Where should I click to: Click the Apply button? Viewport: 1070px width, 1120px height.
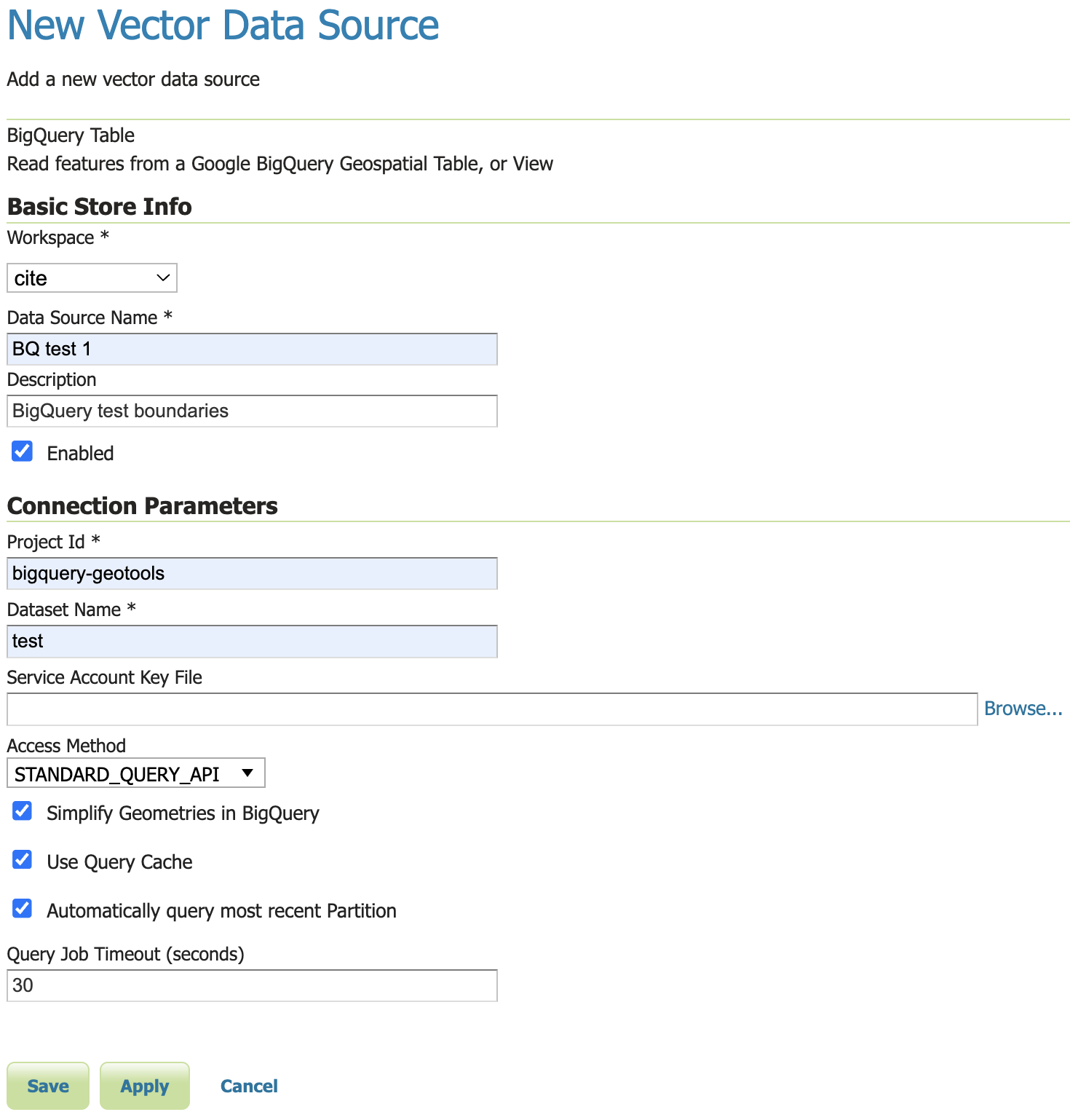145,1086
